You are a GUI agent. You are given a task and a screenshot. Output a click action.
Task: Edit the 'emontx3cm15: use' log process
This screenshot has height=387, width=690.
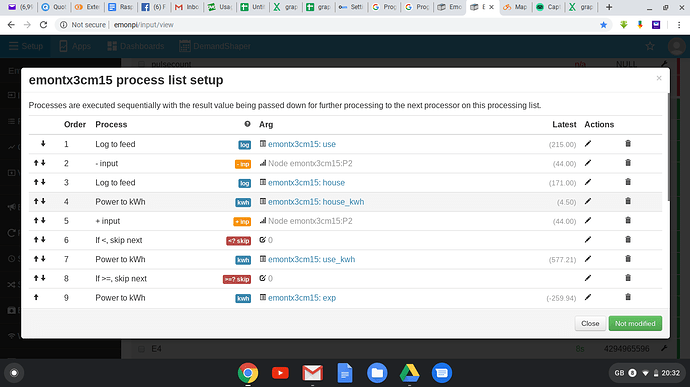click(x=588, y=144)
